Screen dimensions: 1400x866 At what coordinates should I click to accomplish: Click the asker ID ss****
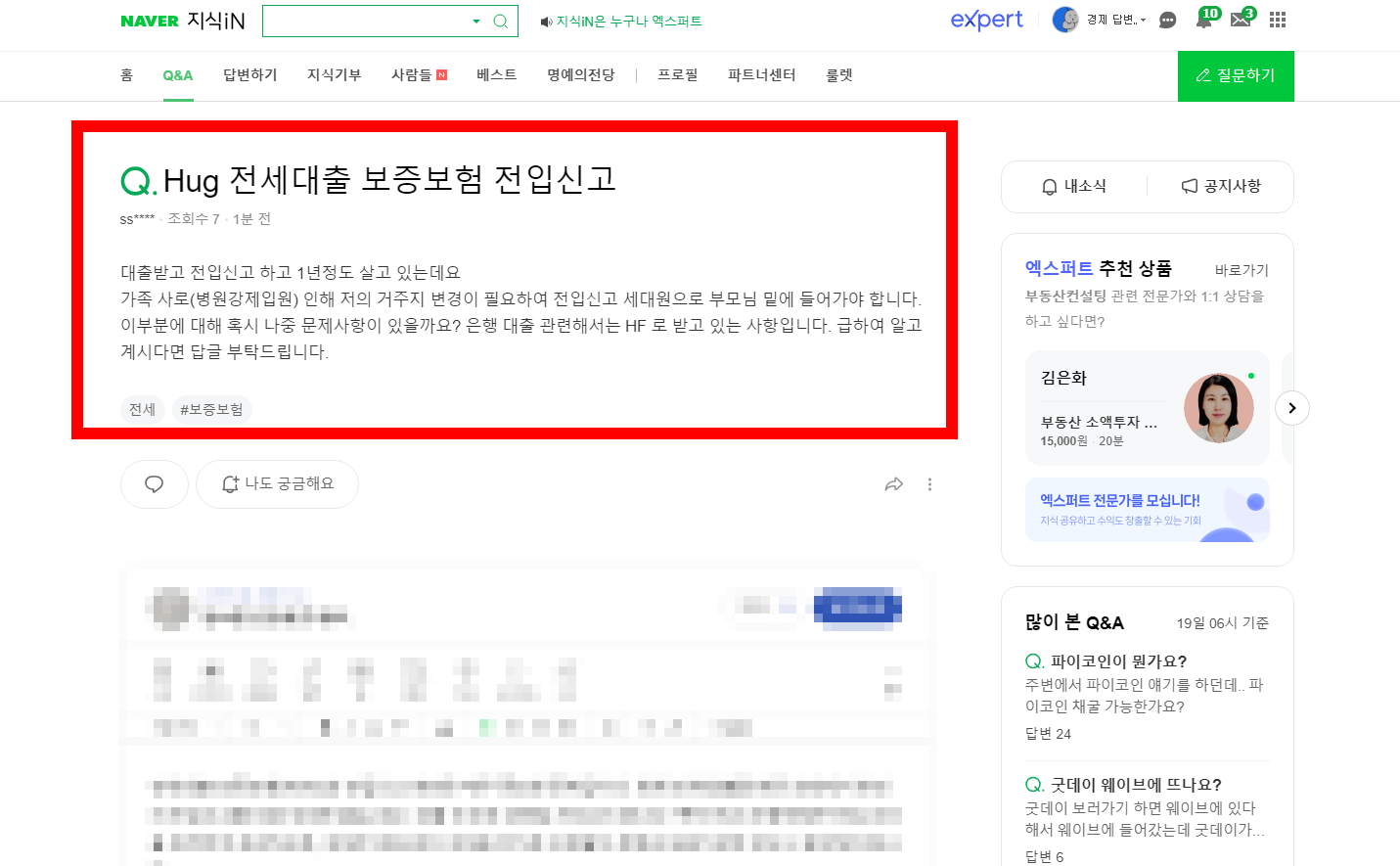click(137, 219)
